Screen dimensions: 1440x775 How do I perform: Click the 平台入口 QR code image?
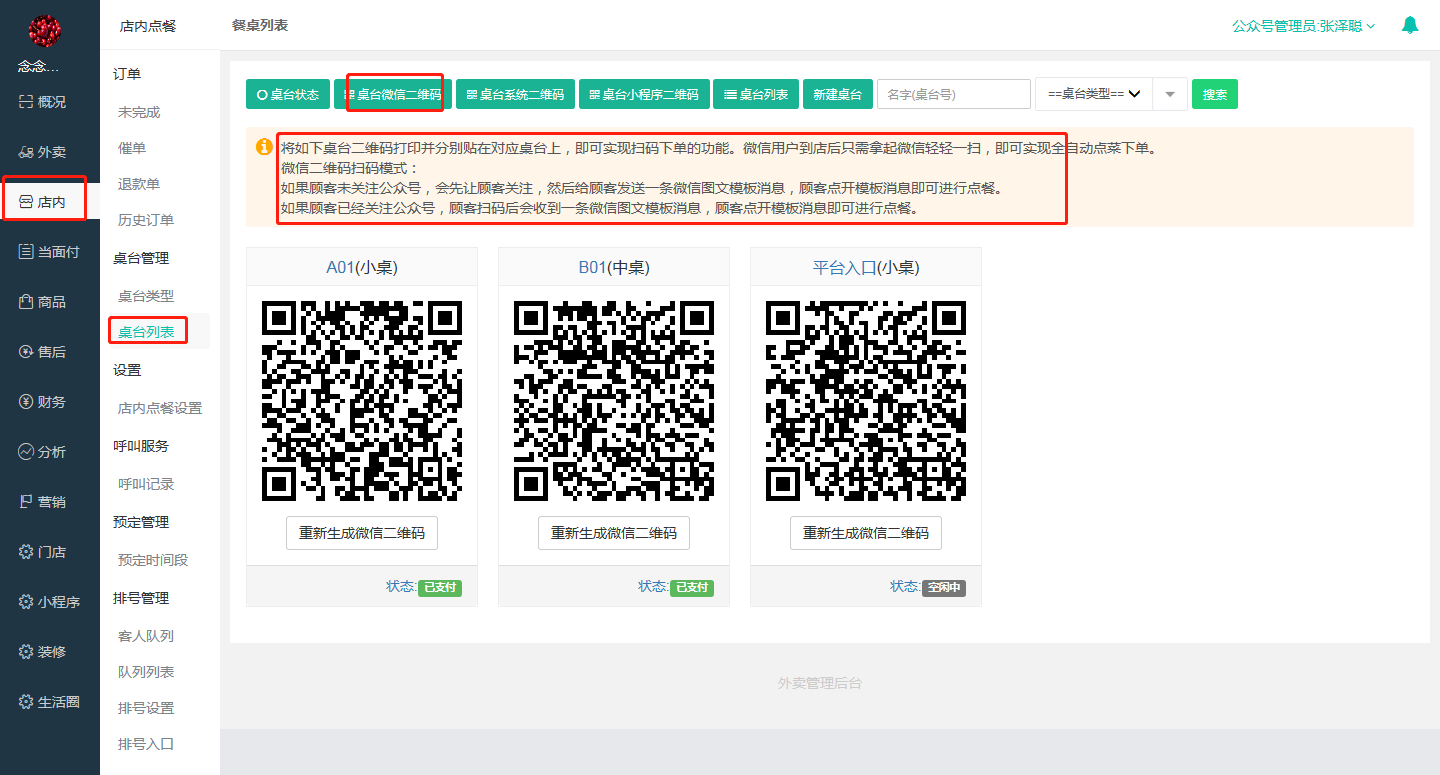866,401
